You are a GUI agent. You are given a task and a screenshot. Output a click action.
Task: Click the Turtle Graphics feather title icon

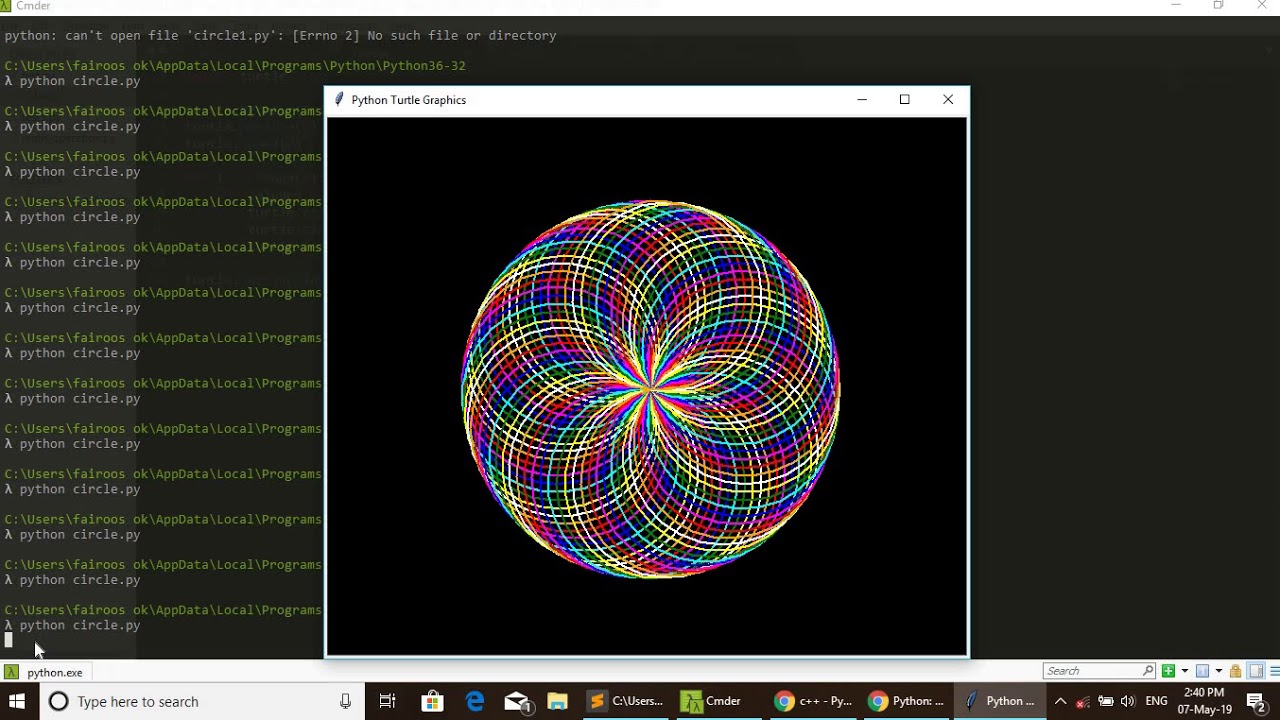(x=340, y=99)
